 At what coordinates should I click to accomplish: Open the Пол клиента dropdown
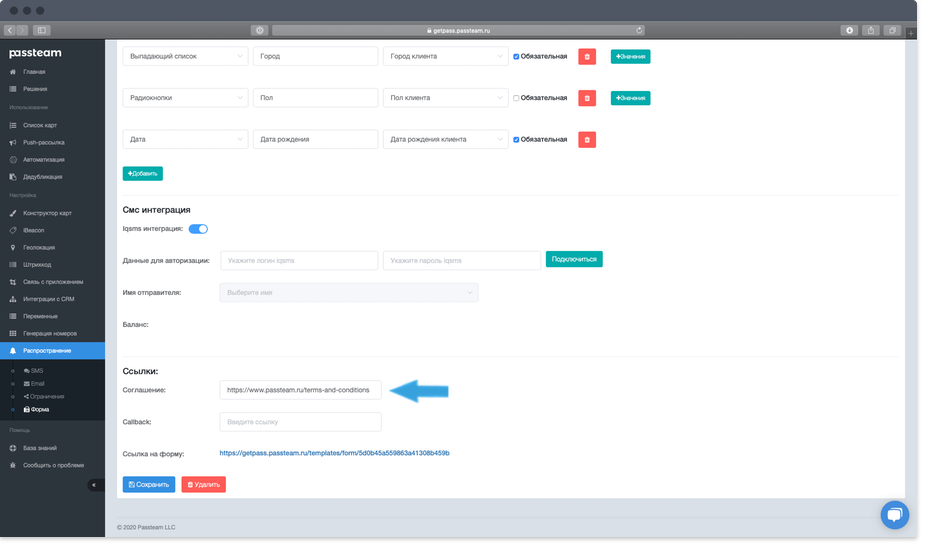pos(446,98)
